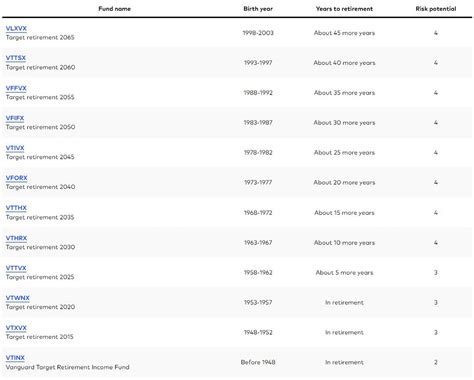Open the VTWNX fund link
This screenshot has height=380, width=474.
18,298
